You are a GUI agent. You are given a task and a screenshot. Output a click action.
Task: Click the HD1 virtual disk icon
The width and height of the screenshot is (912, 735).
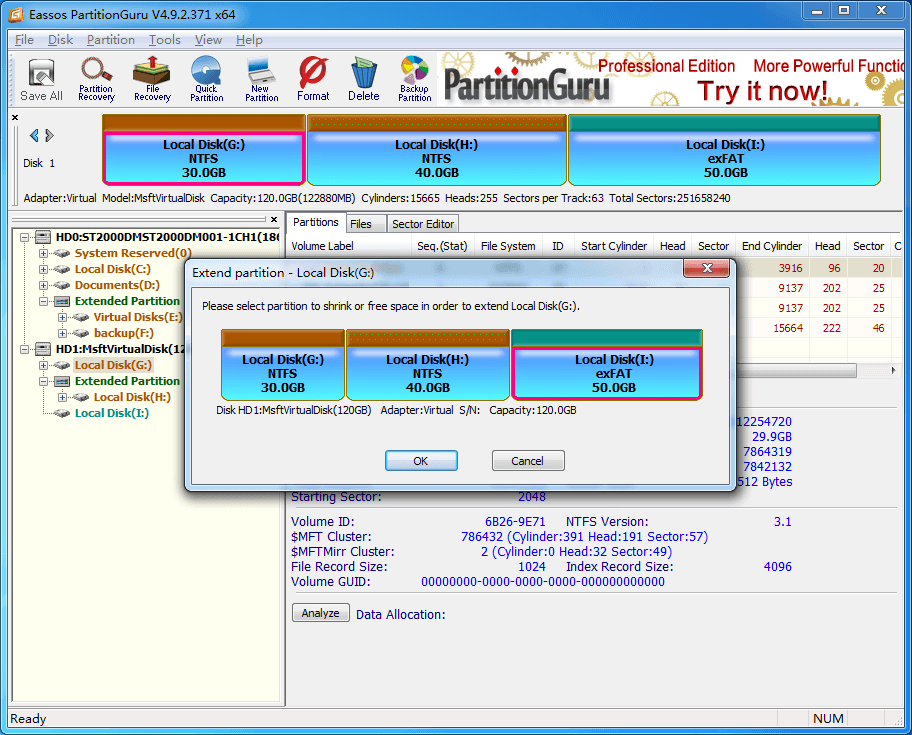[x=43, y=349]
